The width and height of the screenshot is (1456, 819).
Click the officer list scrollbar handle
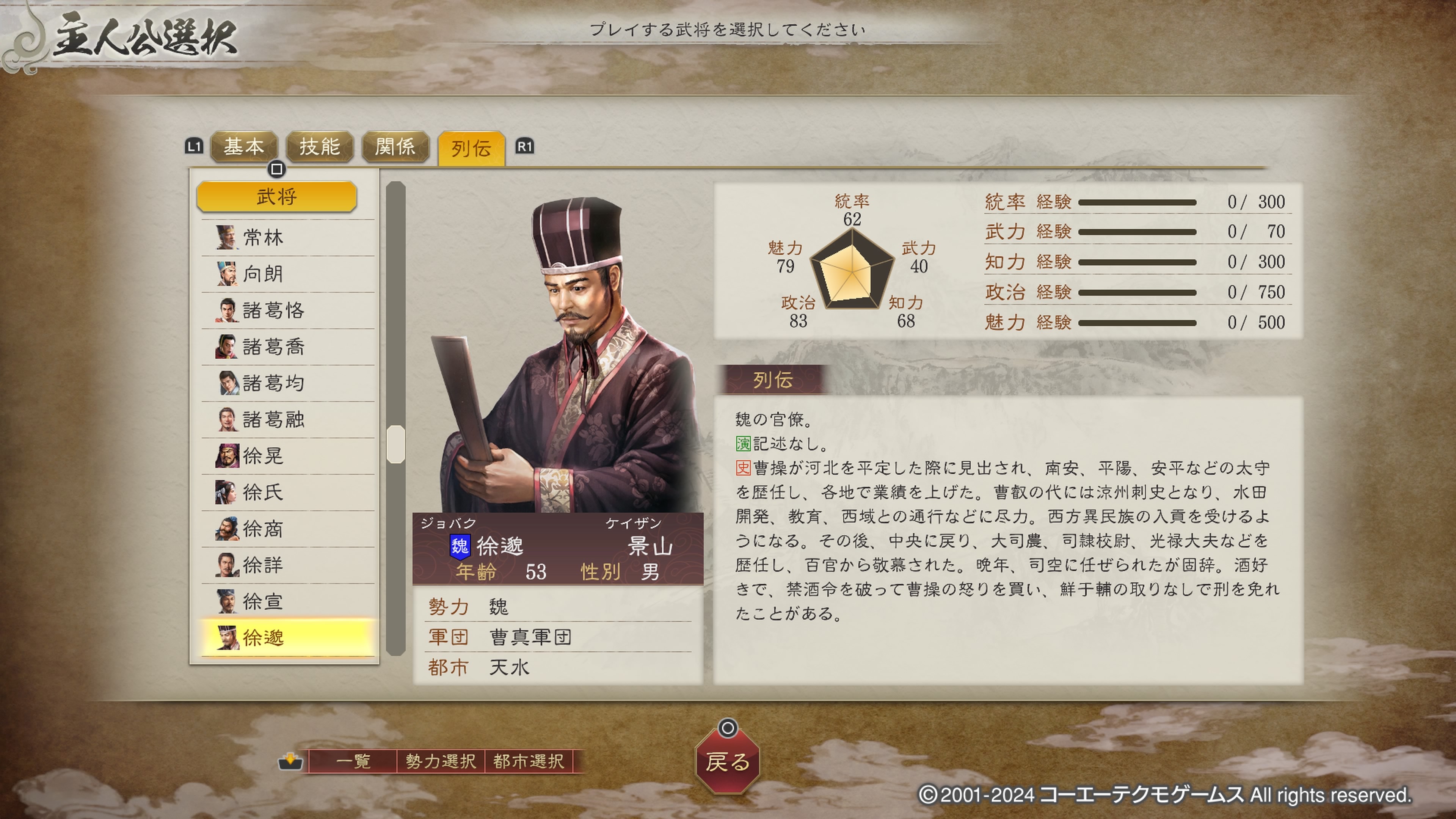click(x=395, y=444)
